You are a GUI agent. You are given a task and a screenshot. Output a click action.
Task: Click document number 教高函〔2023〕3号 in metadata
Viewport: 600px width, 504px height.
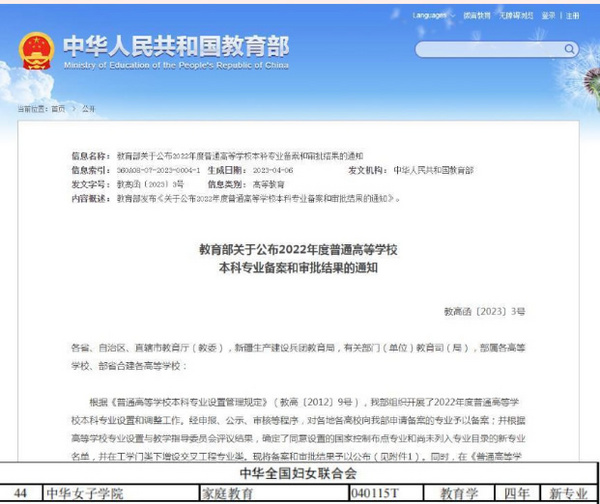pos(150,184)
